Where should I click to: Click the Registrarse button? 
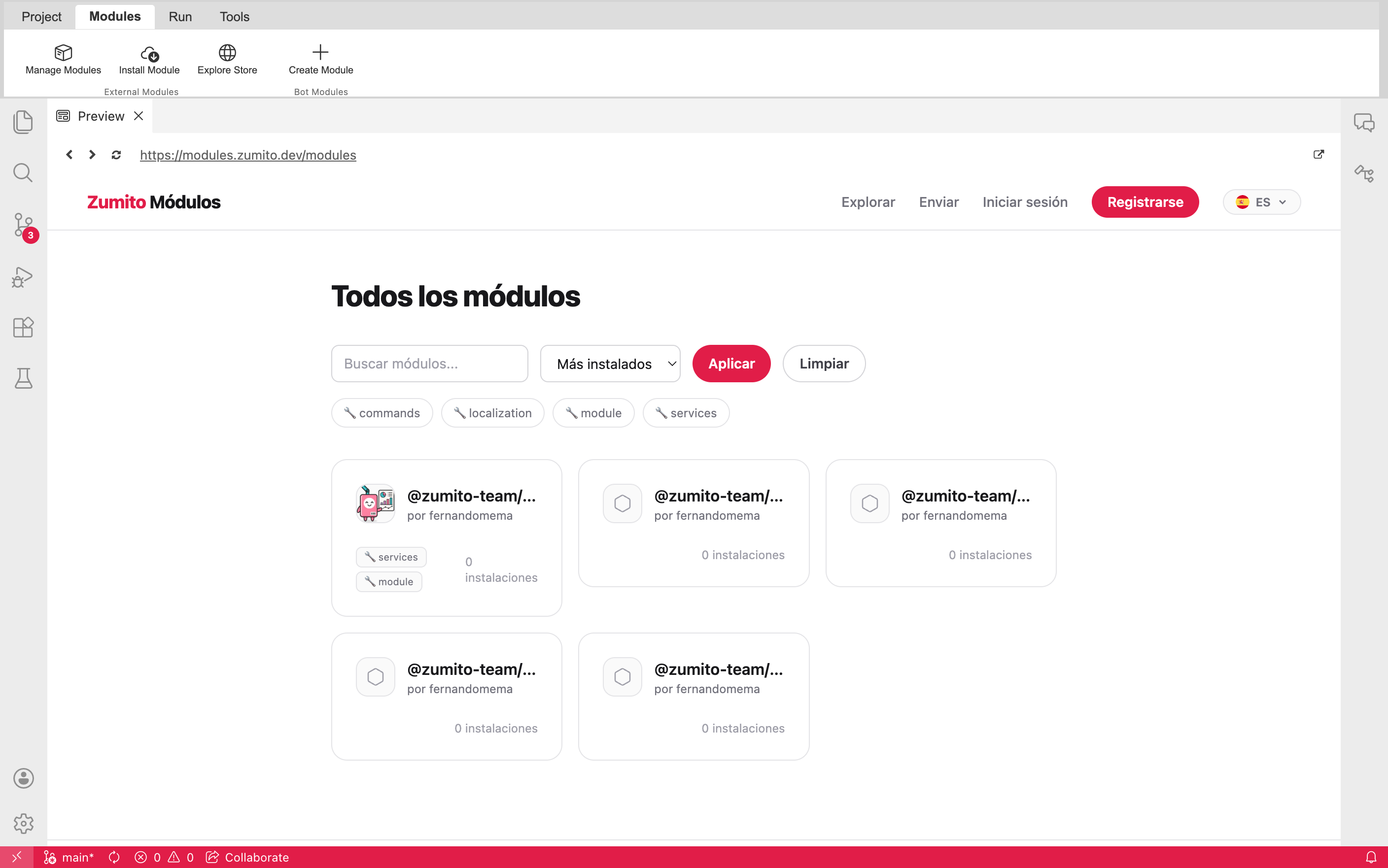[x=1145, y=202]
